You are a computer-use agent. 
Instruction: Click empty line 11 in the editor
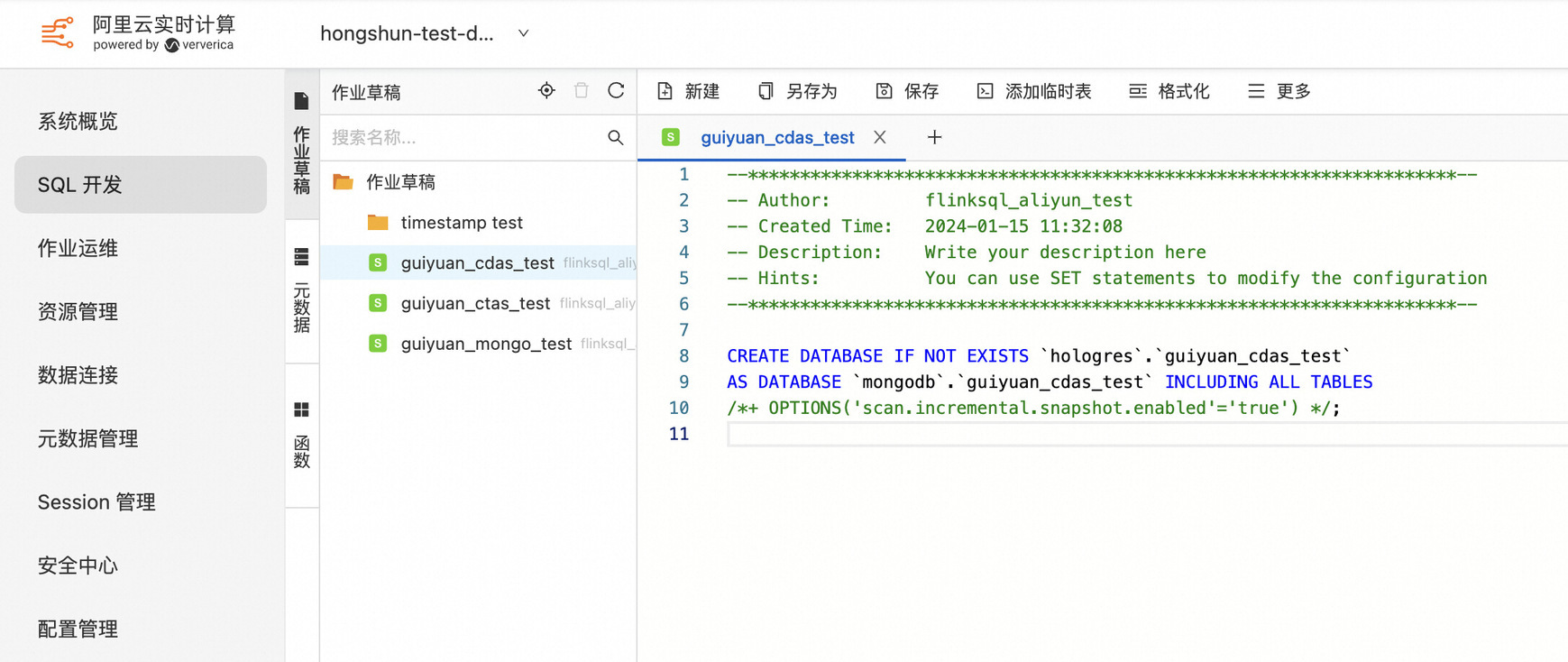tap(1147, 434)
